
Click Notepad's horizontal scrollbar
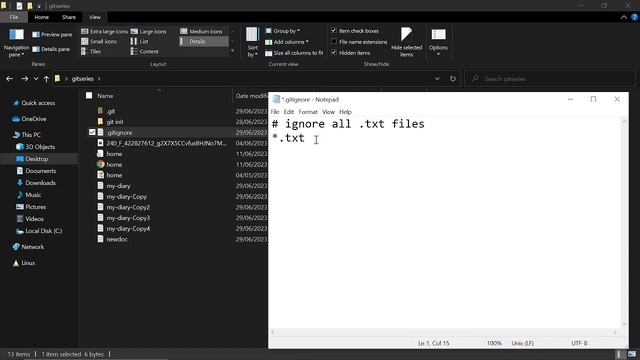coord(444,332)
